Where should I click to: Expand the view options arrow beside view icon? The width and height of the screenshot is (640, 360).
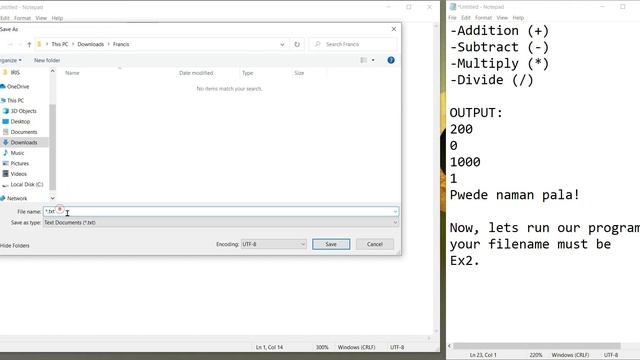[x=373, y=60]
